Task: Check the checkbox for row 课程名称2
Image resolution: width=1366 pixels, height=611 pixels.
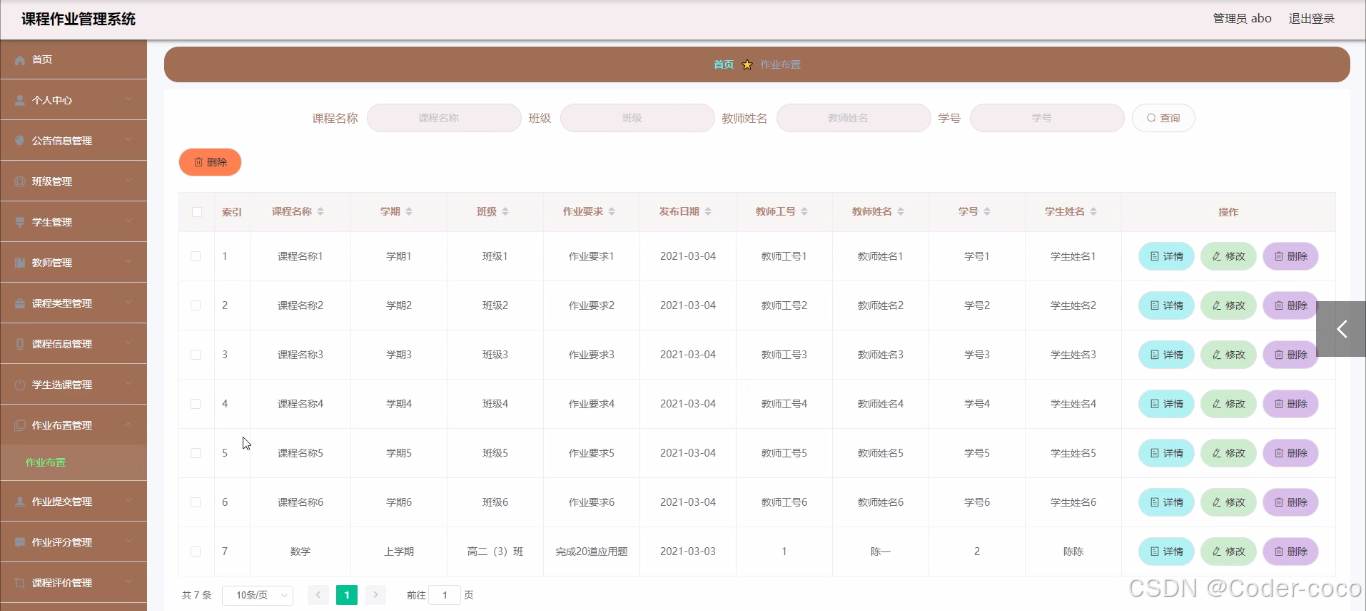Action: coord(196,305)
